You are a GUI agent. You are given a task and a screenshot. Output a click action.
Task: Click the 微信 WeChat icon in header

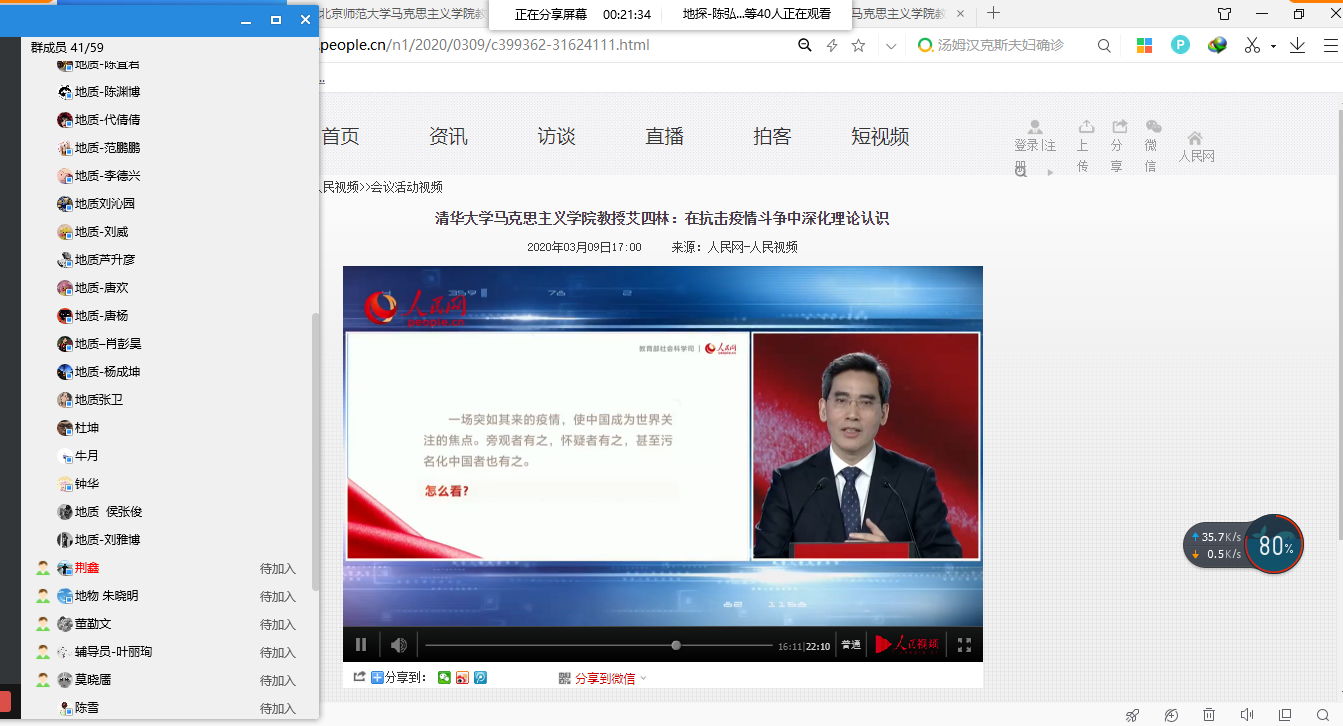(1153, 127)
